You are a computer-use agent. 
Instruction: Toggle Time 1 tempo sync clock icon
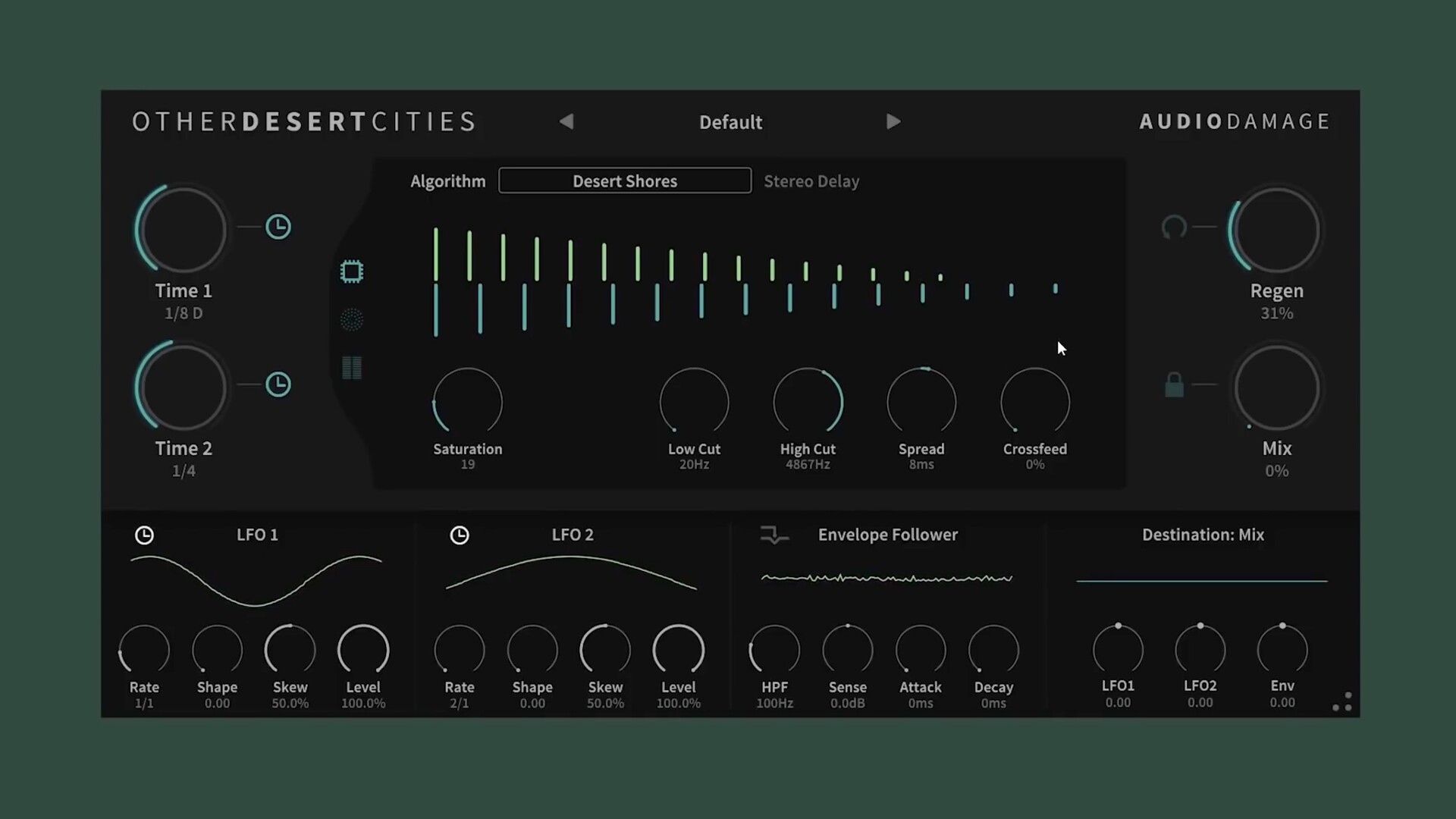tap(278, 227)
